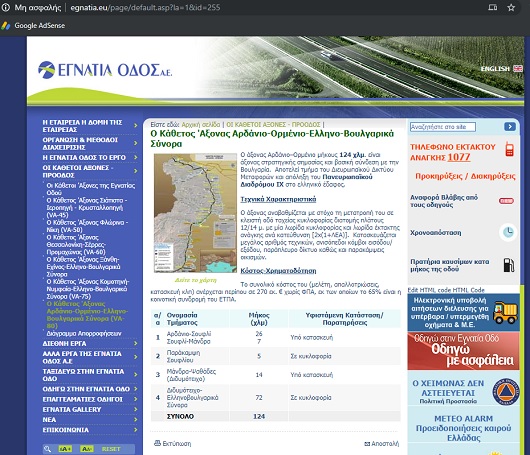
Task: Click arrow next to ΕΠΙΚΟΙΝΩΝΙΑ
Action: (136, 430)
